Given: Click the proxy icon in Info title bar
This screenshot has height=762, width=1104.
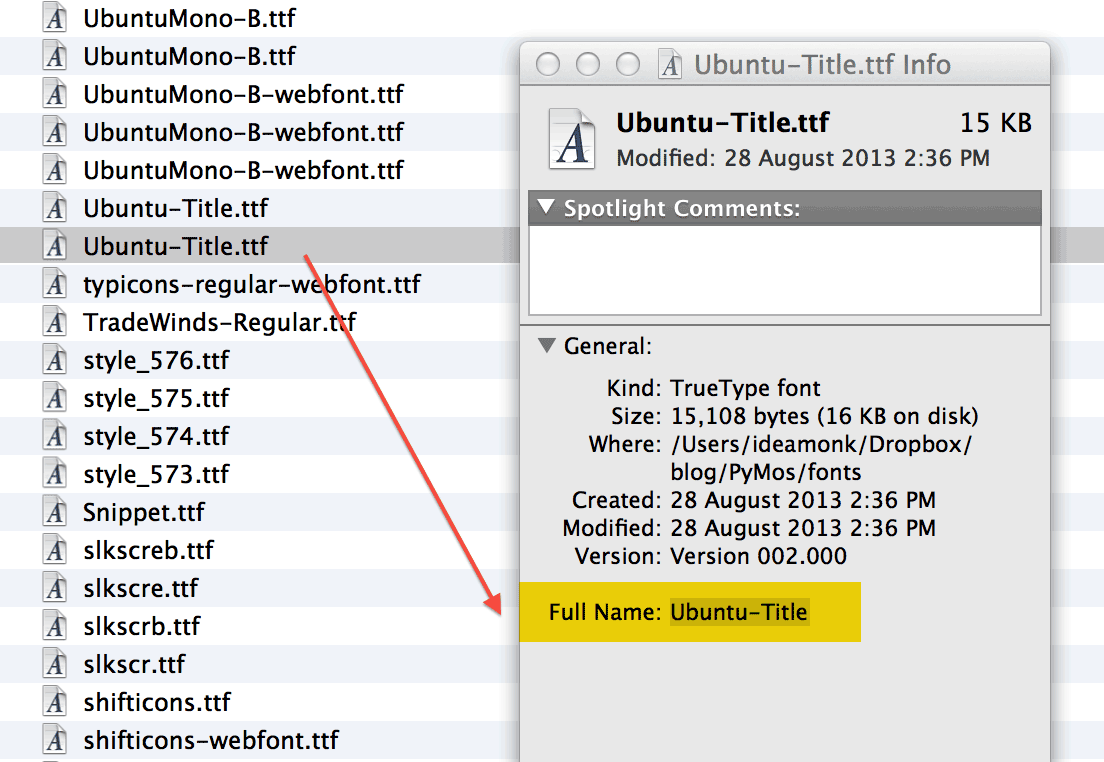Looking at the screenshot, I should pos(670,65).
